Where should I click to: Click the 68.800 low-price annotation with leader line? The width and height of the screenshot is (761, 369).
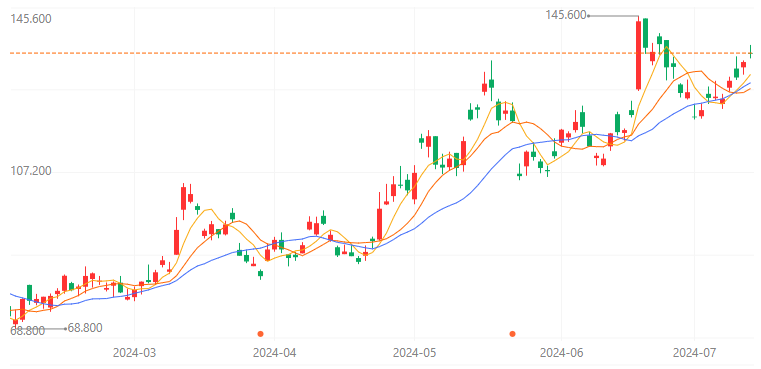click(x=85, y=328)
